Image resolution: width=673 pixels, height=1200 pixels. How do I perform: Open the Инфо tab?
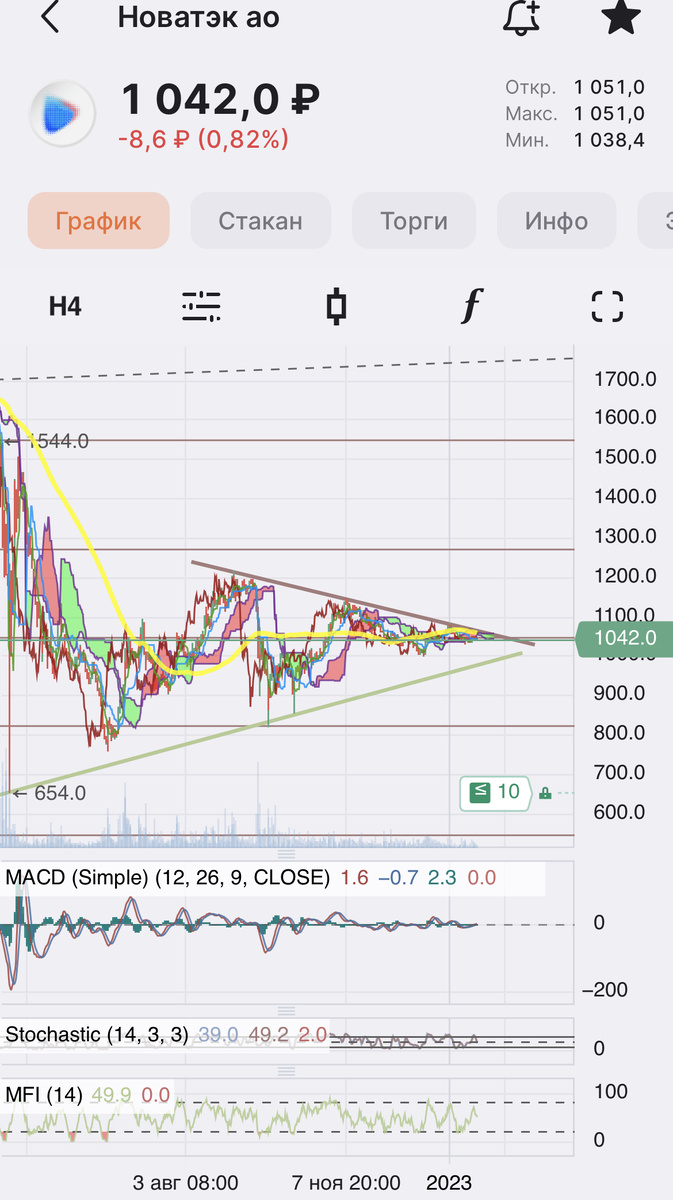click(x=556, y=221)
